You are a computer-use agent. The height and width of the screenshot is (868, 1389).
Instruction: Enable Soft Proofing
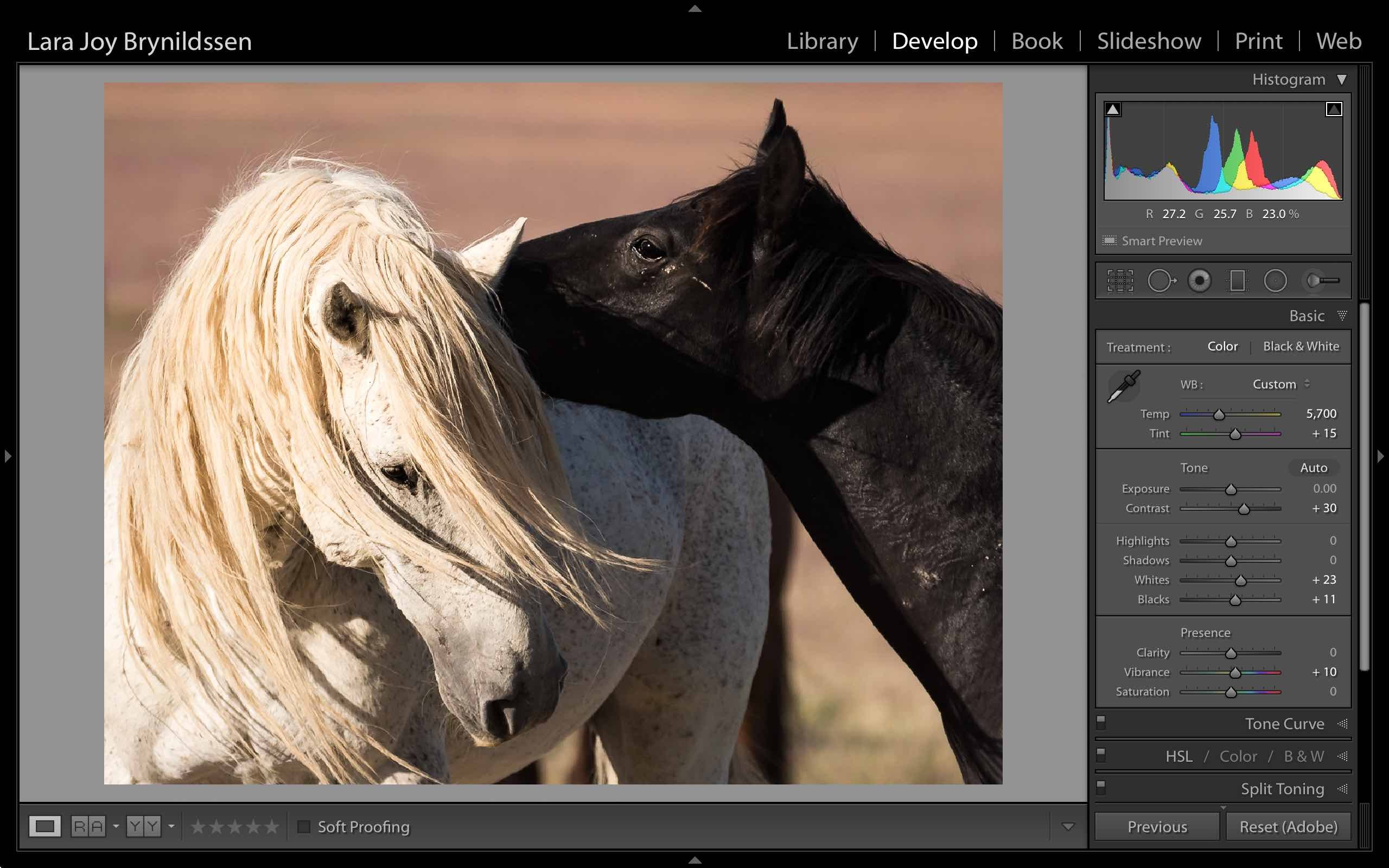(304, 827)
